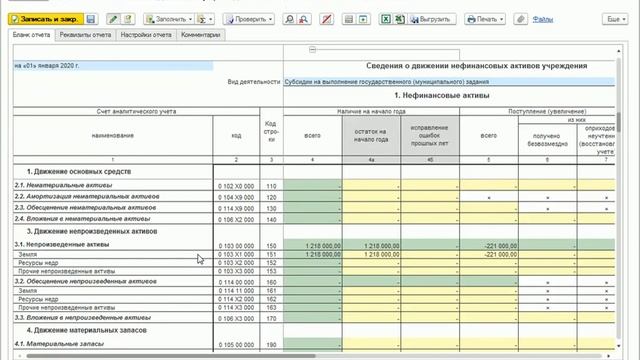
Task: Open the Печать dropdown
Action: 485,19
